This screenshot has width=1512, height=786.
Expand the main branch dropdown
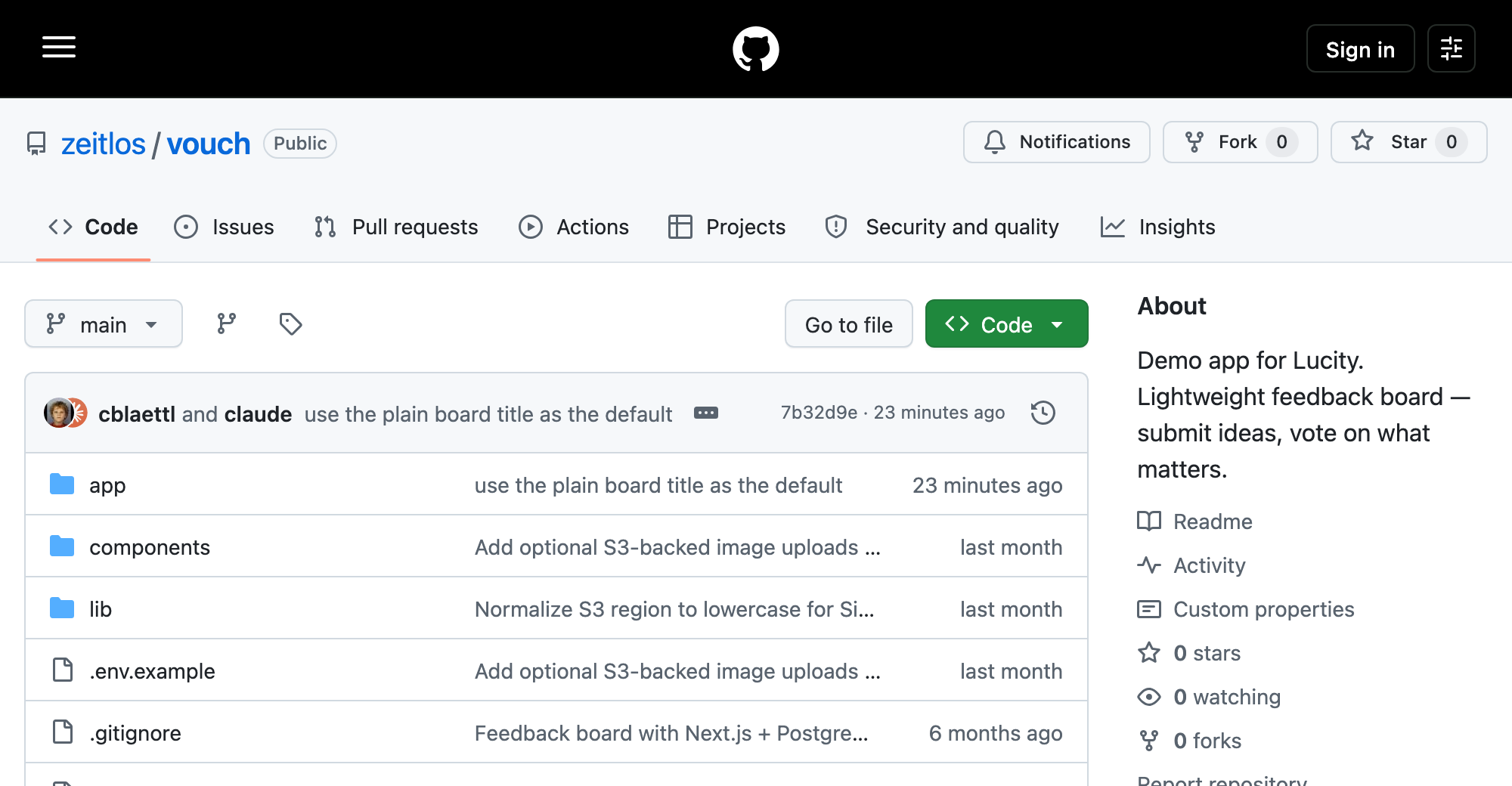[x=104, y=323]
